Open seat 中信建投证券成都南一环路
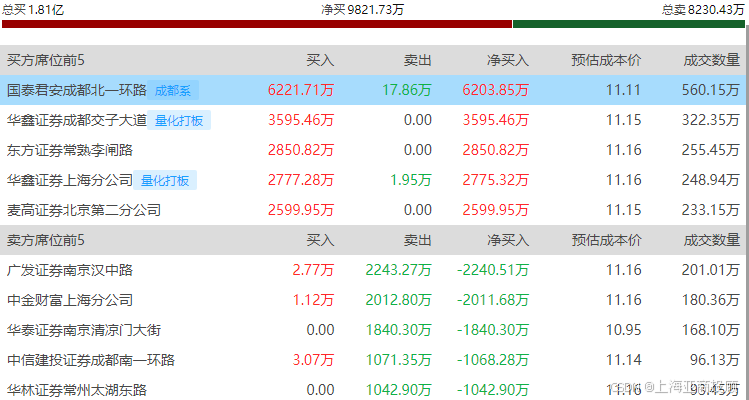 tap(91, 360)
